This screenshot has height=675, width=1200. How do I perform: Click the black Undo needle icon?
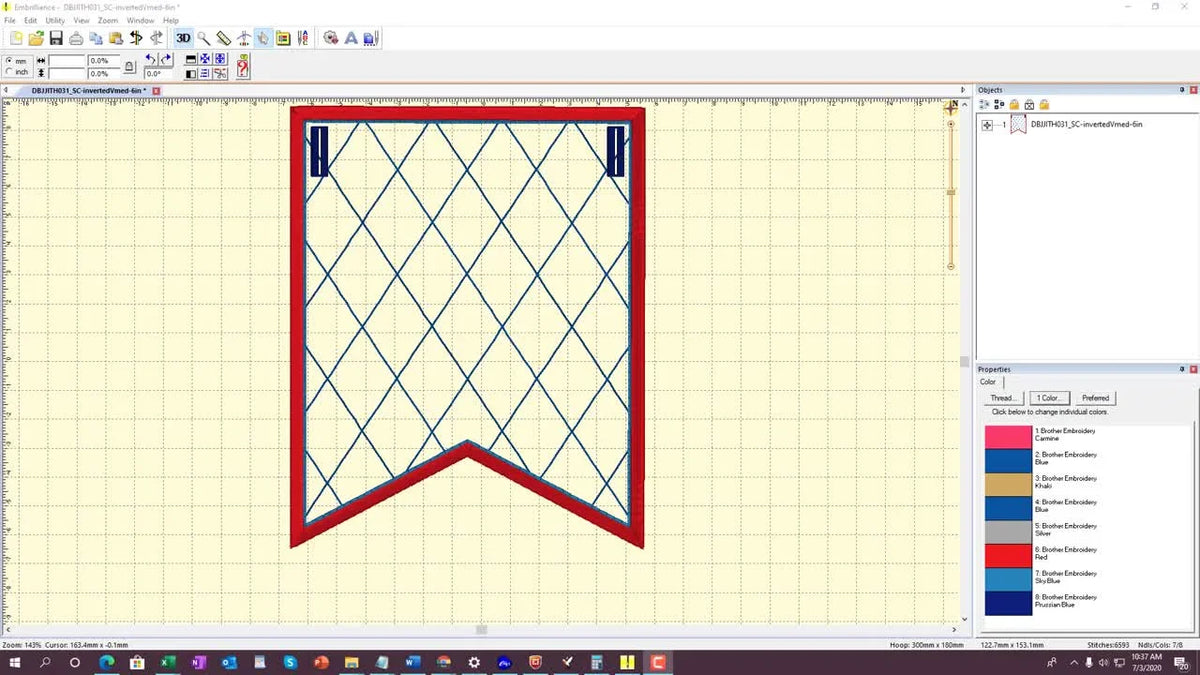136,38
